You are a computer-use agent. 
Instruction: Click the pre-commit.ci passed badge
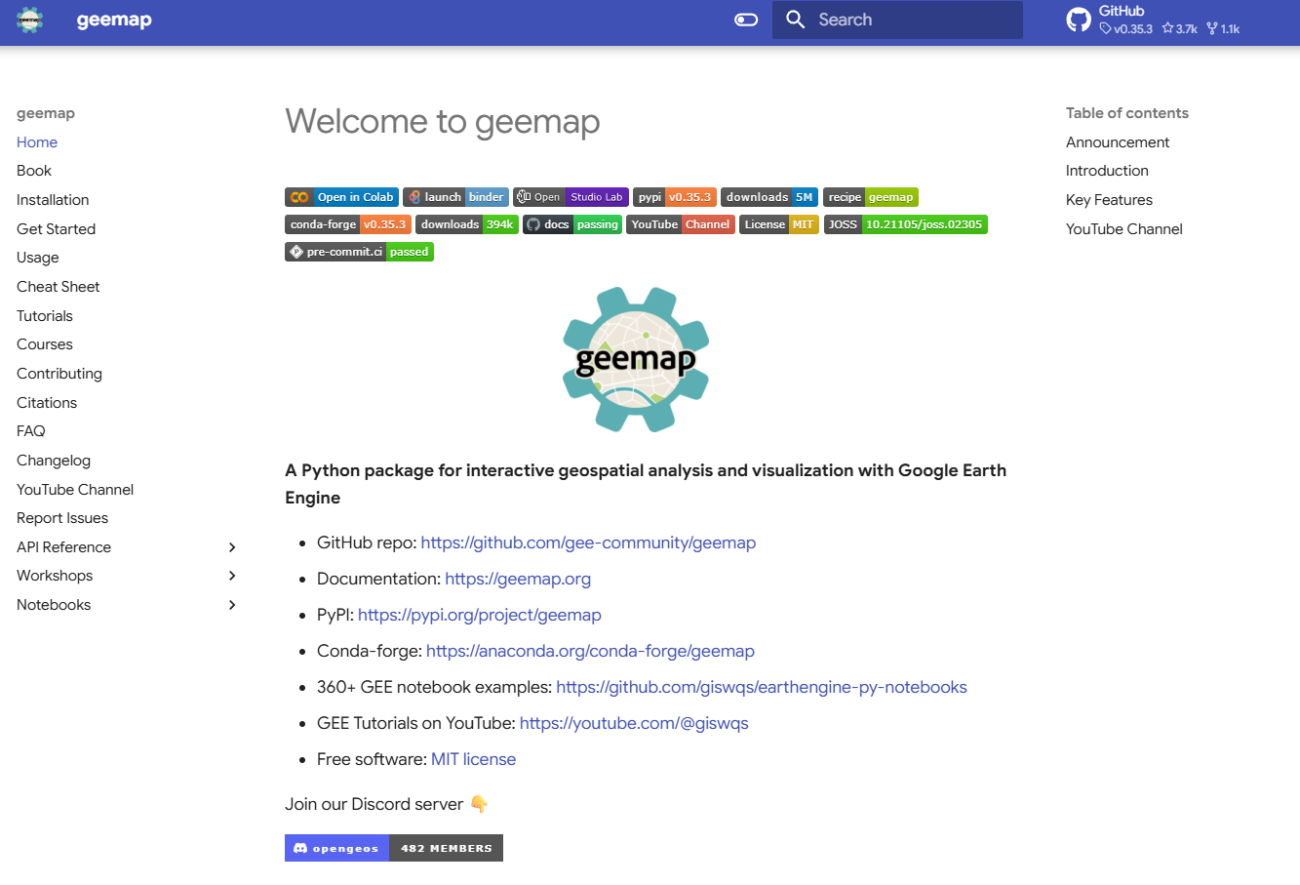tap(359, 252)
